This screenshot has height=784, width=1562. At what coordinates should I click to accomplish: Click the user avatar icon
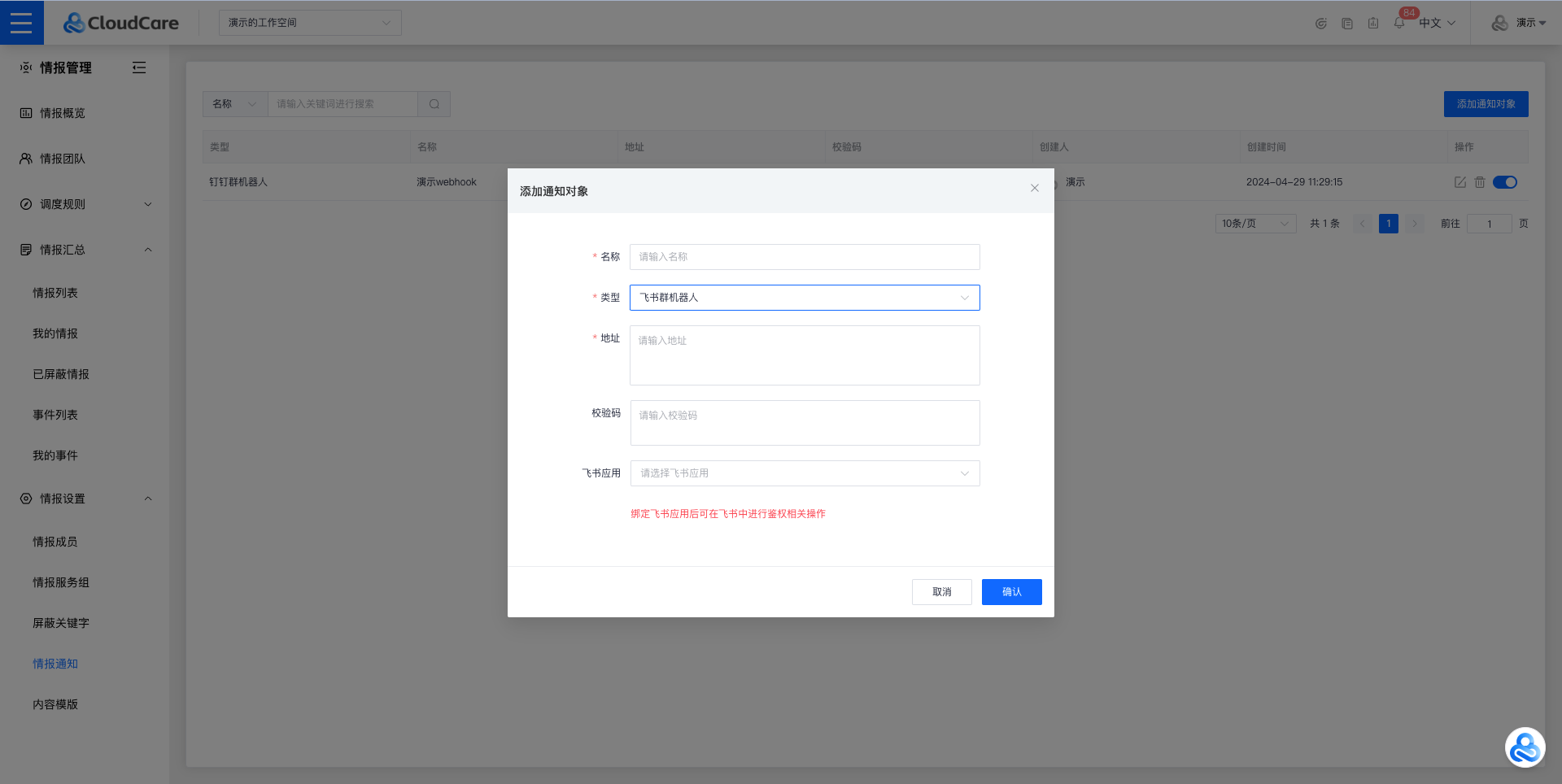pyautogui.click(x=1499, y=23)
